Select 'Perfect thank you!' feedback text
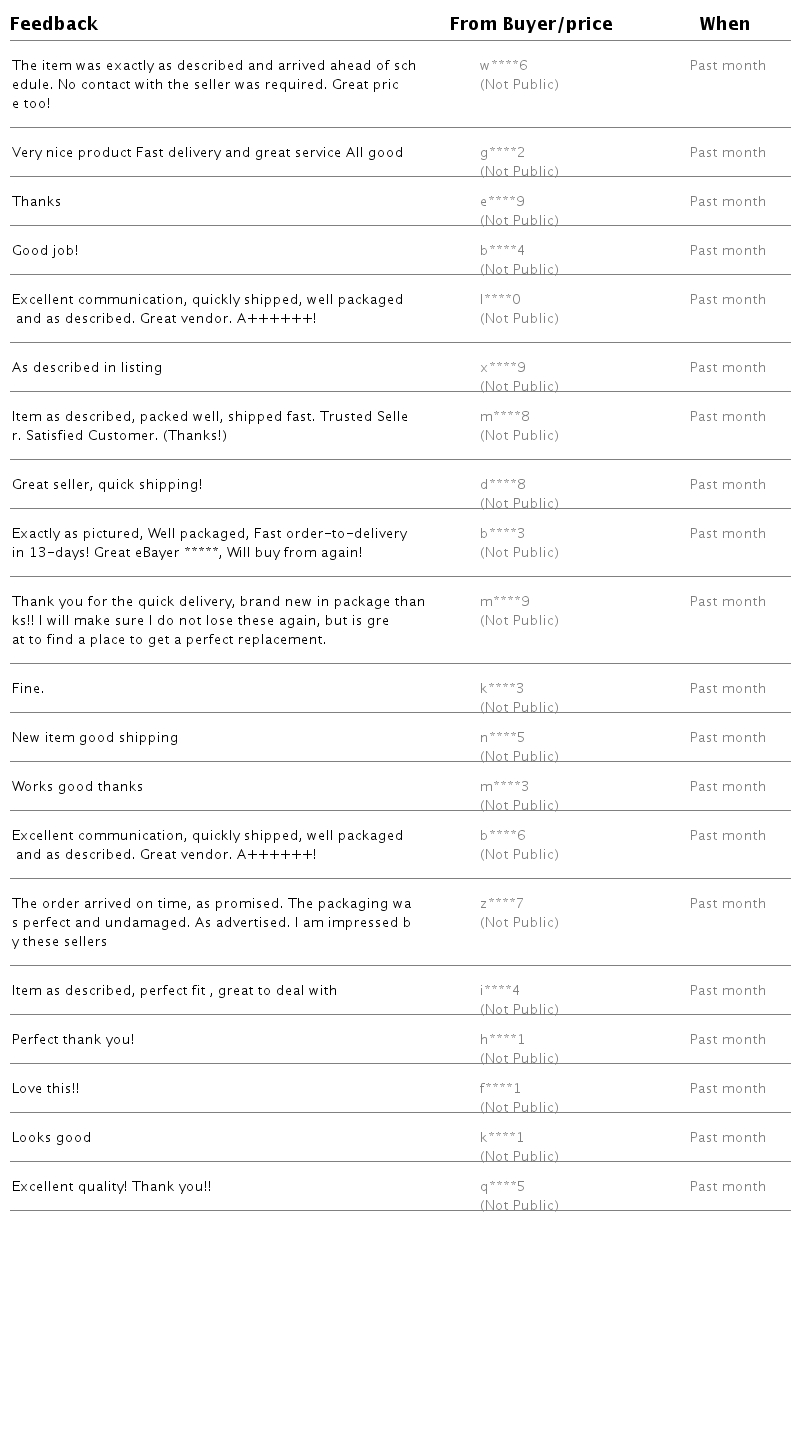800x1452 pixels. click(73, 1040)
